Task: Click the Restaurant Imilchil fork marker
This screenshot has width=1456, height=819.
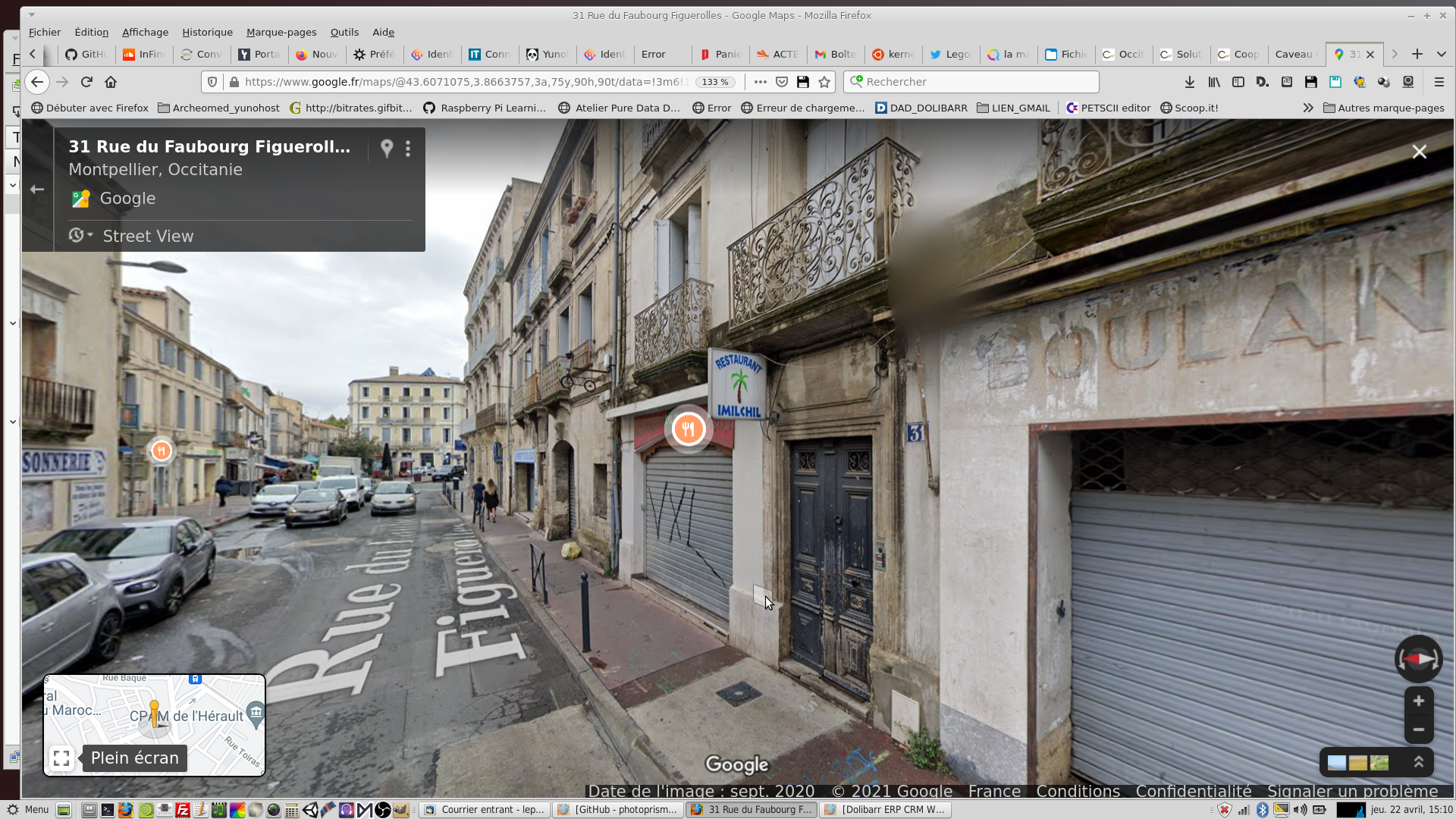Action: 688,429
